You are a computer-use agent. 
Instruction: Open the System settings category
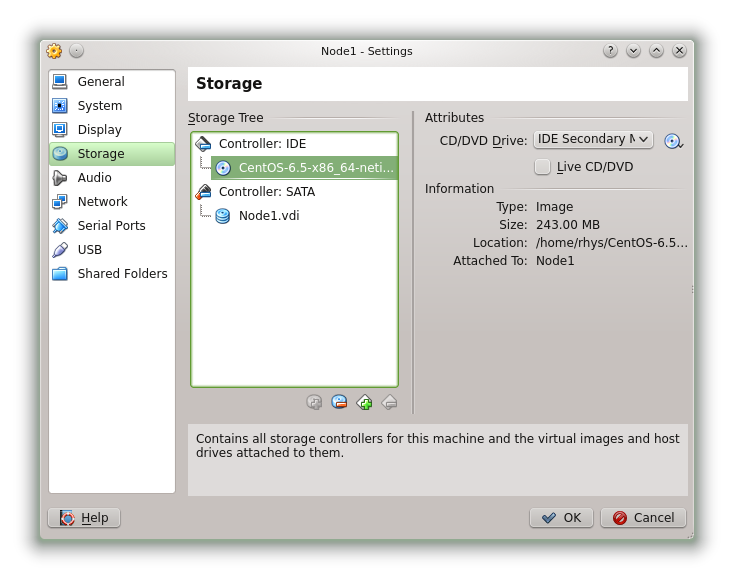click(x=111, y=106)
